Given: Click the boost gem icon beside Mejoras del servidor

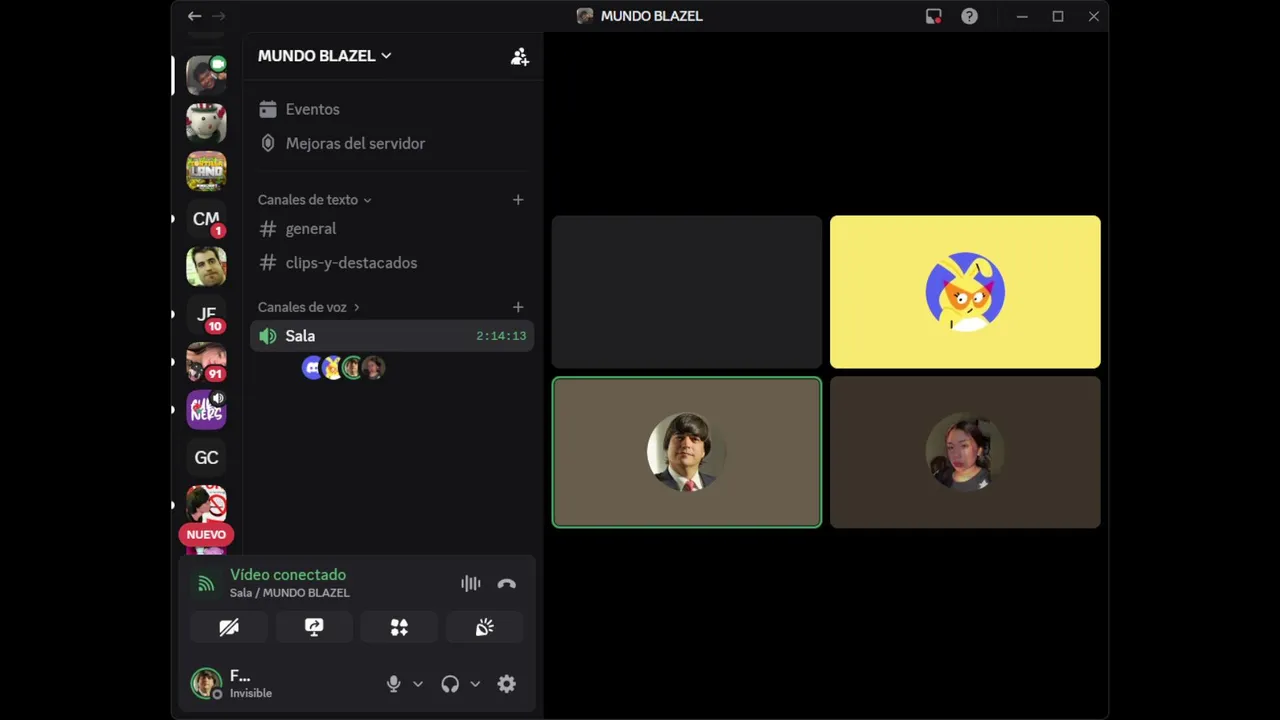Looking at the screenshot, I should (267, 143).
